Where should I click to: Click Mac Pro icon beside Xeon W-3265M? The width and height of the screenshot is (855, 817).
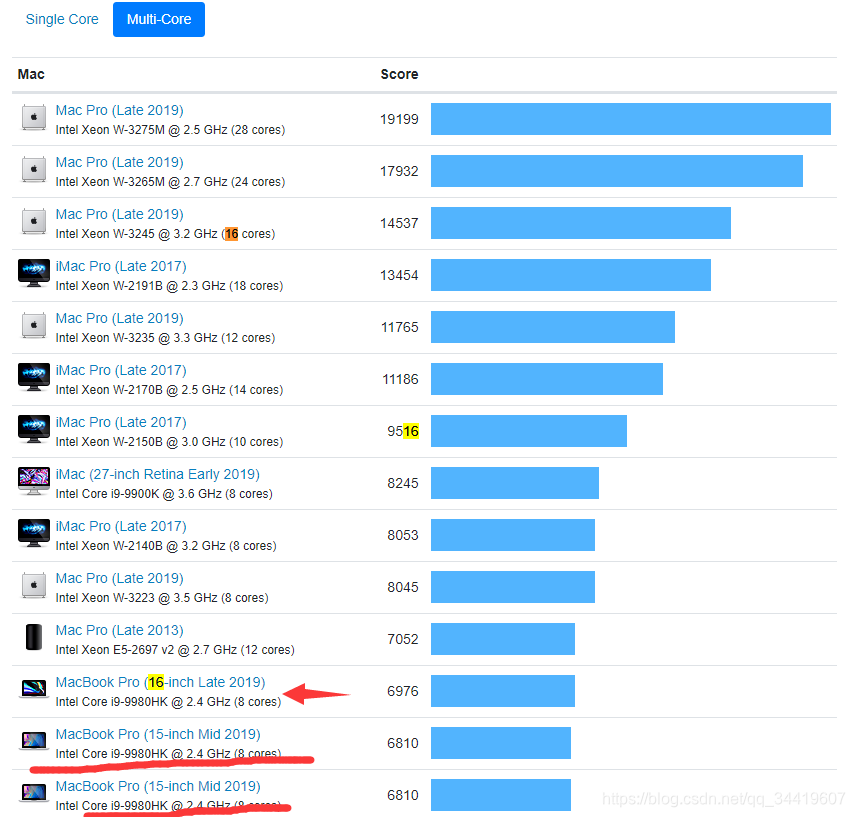tap(34, 170)
